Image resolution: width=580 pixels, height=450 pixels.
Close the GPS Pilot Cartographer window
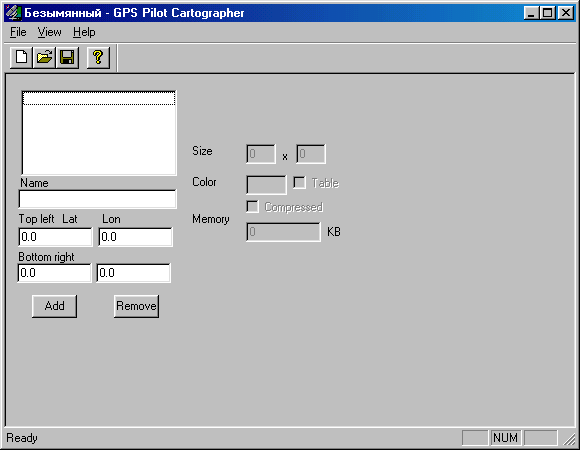click(x=566, y=13)
